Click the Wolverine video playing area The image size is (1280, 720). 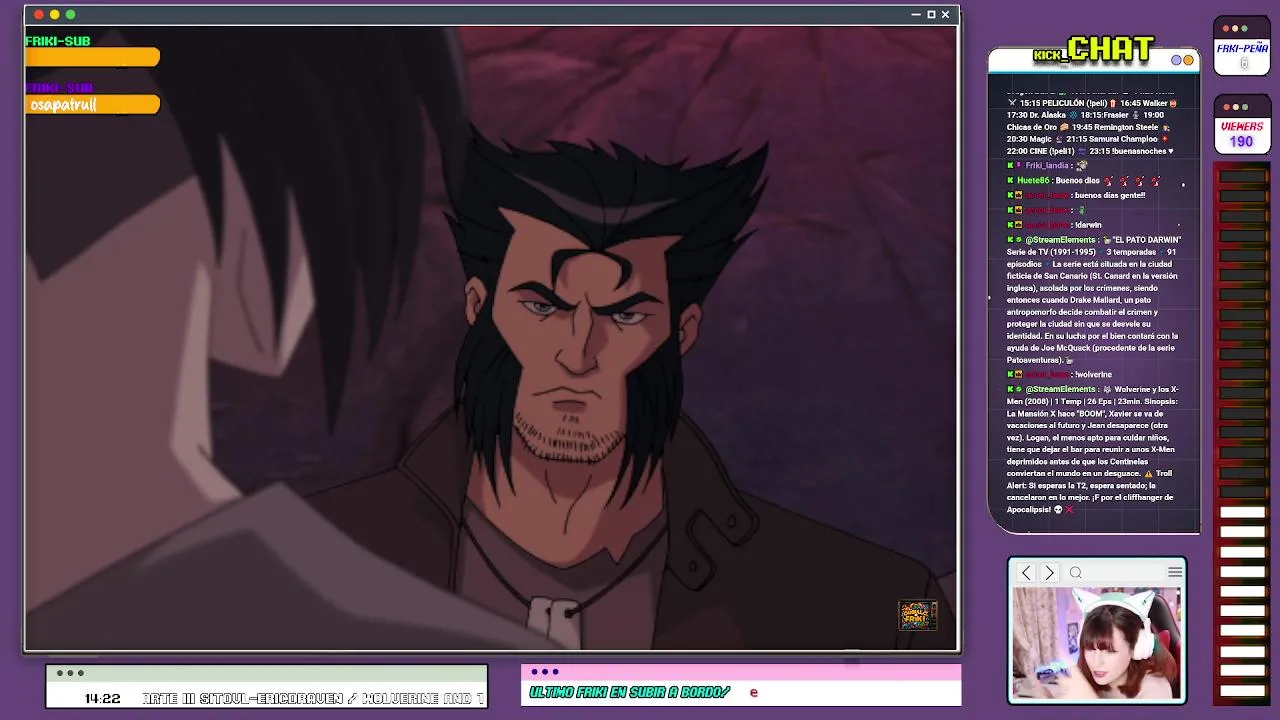point(491,338)
